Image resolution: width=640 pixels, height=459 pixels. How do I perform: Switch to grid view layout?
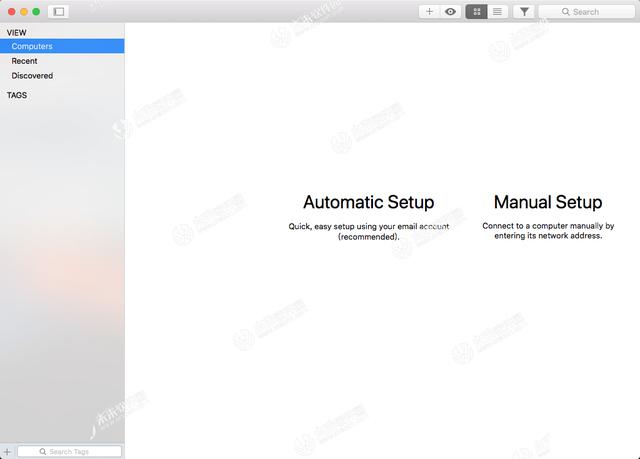tap(476, 12)
